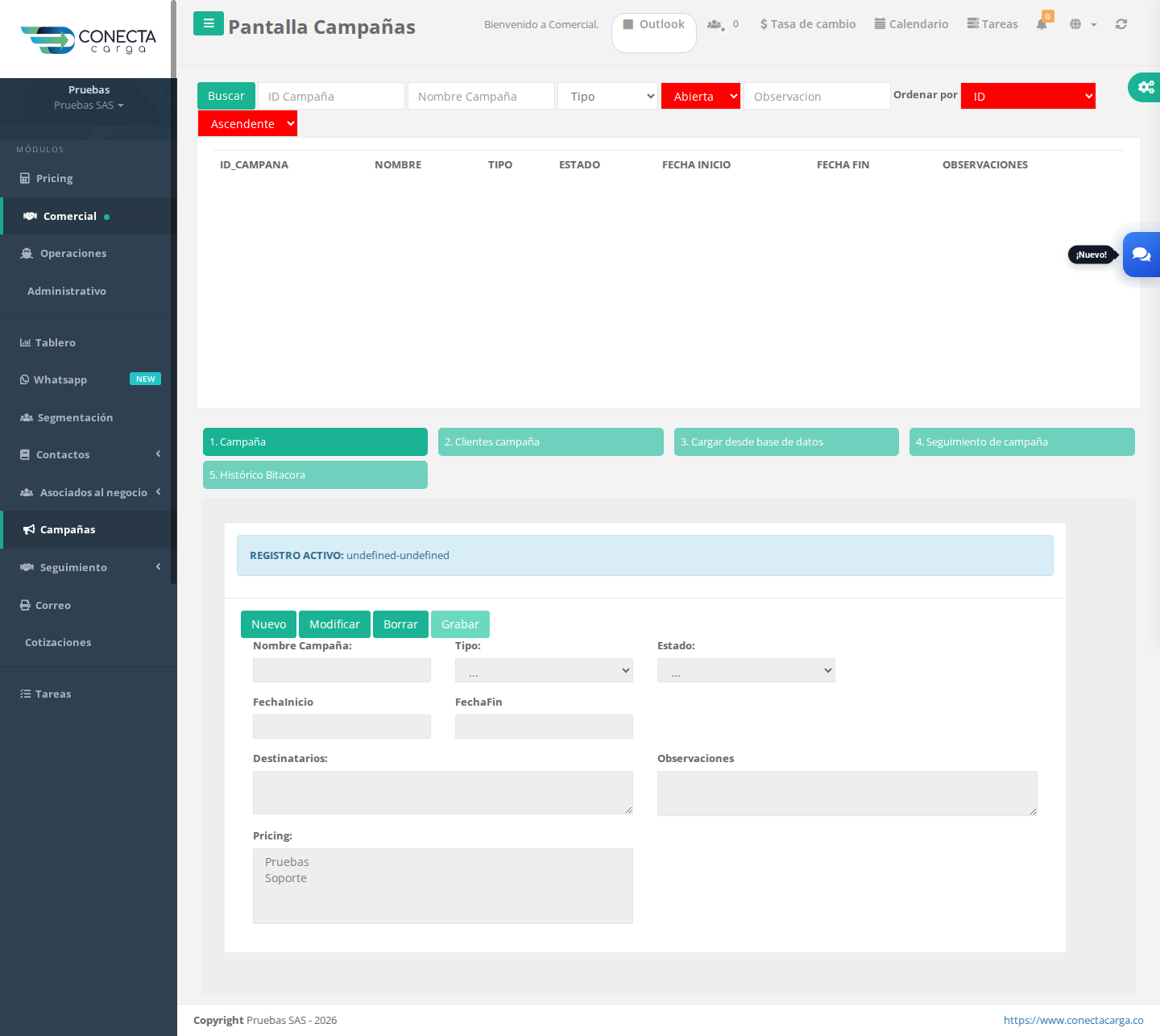Open the Ordenar por ID dropdown
Screen dimensions: 1160x1036
[1028, 96]
